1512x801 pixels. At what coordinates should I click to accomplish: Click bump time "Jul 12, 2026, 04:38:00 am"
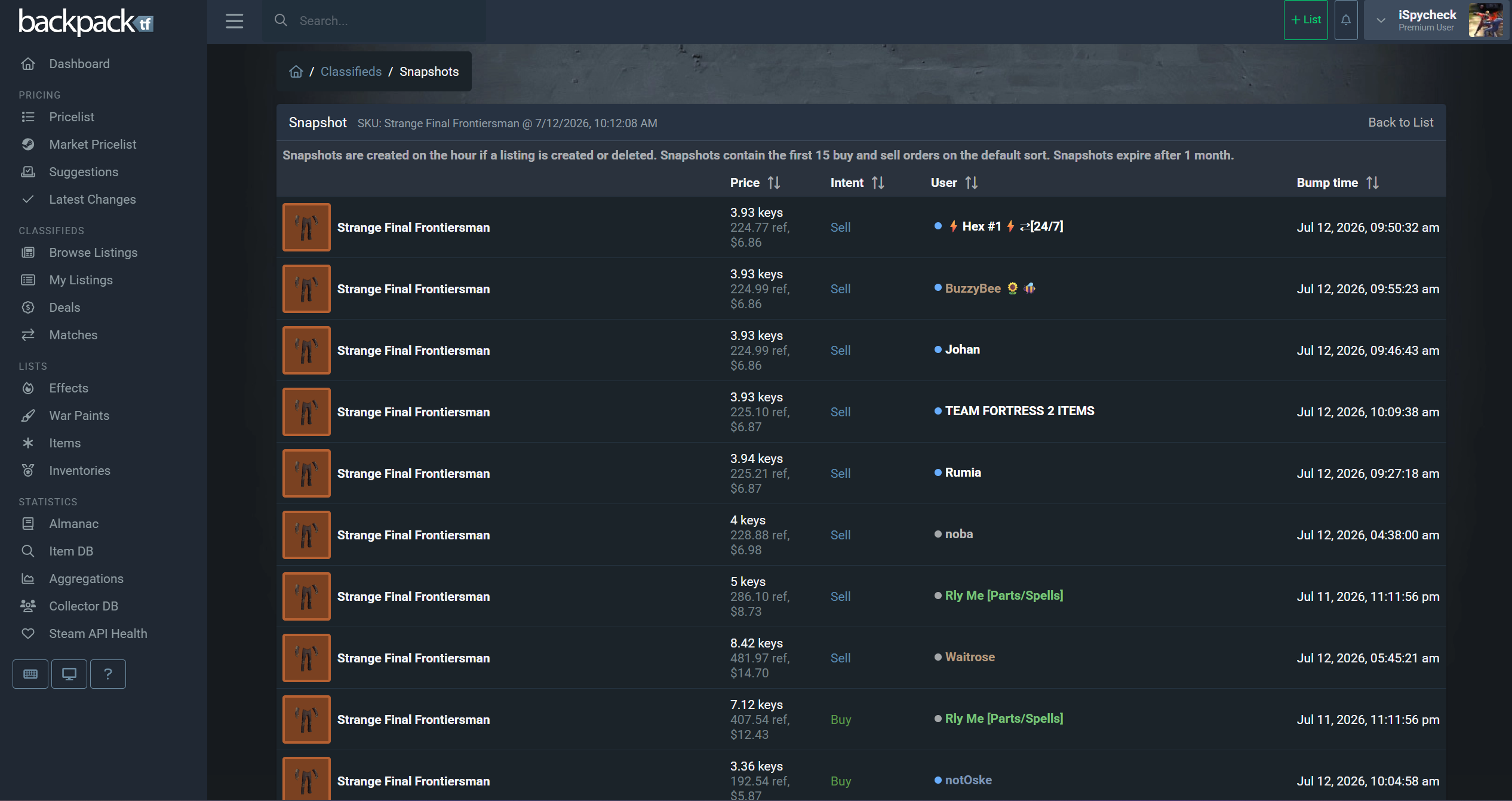click(1368, 535)
